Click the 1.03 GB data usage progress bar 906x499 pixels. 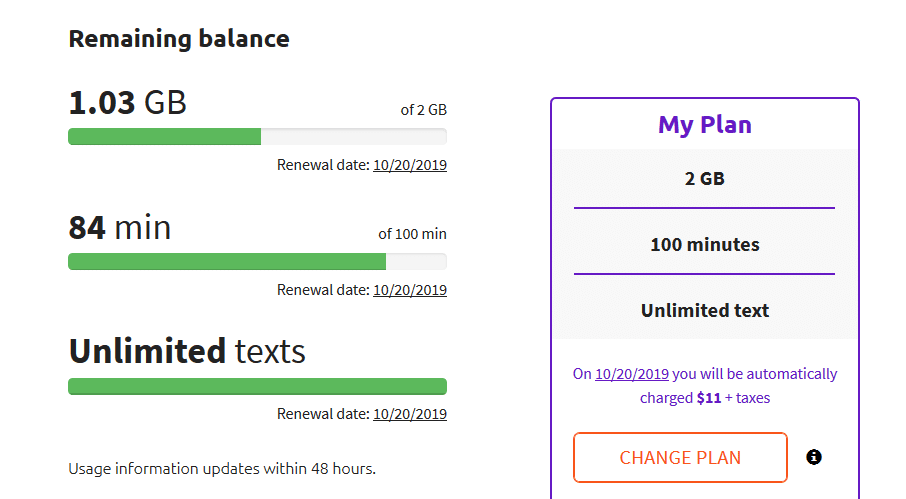click(257, 137)
